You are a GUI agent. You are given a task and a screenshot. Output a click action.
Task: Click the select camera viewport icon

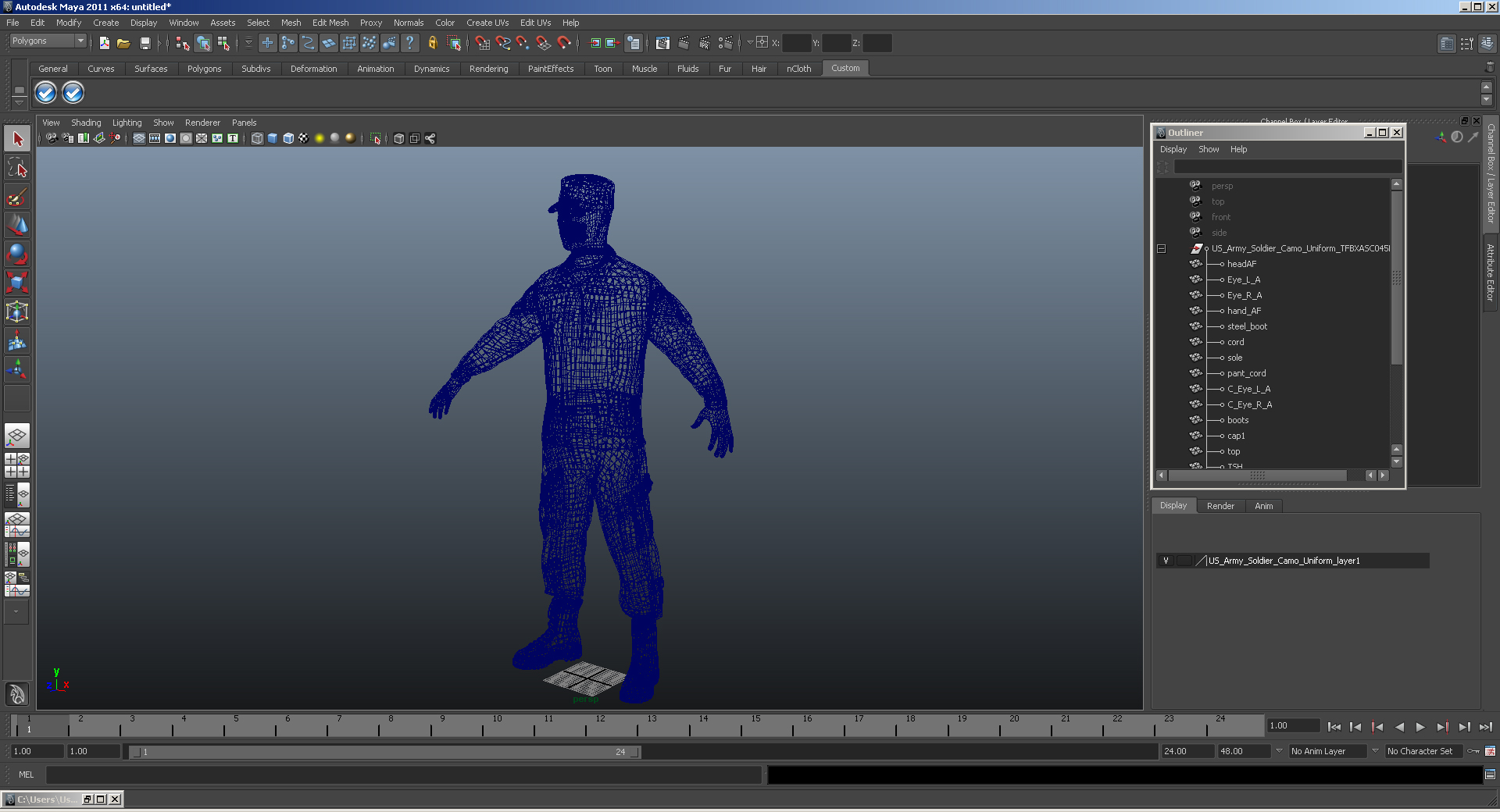(52, 138)
